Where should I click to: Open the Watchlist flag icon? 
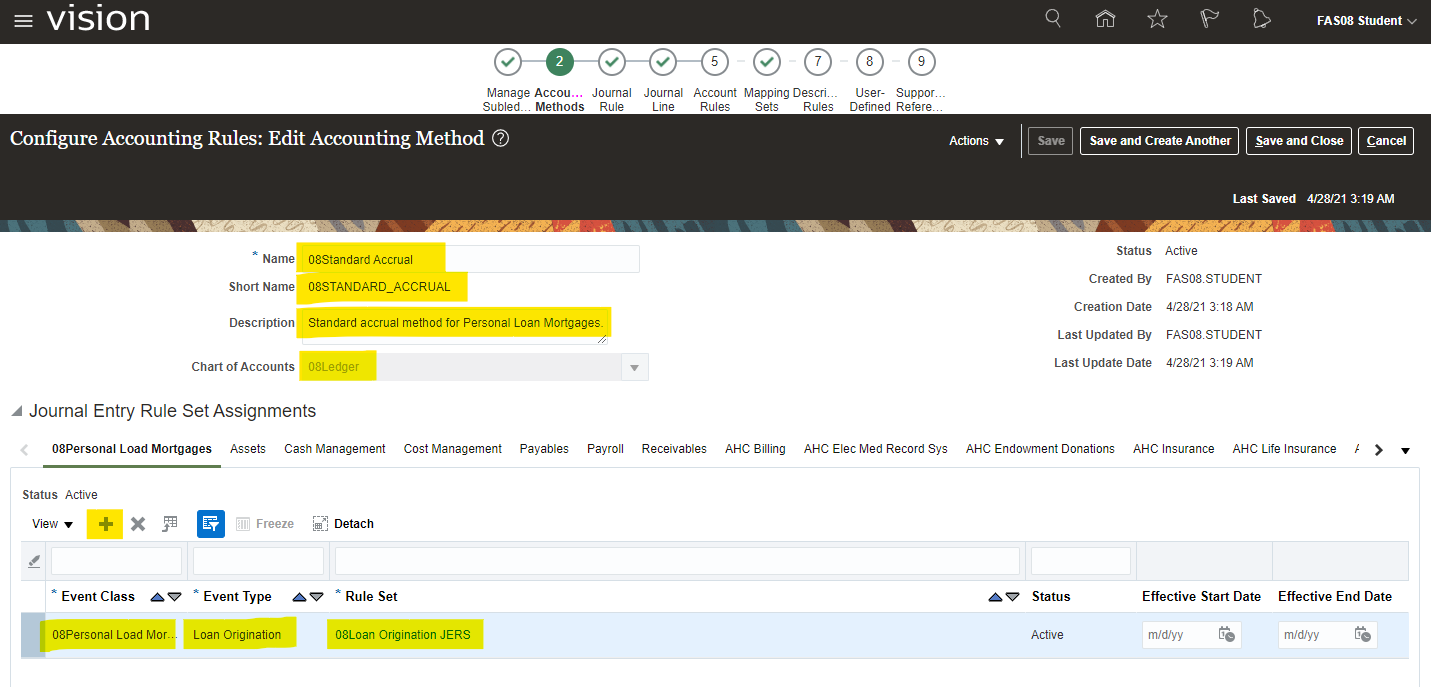1209,20
